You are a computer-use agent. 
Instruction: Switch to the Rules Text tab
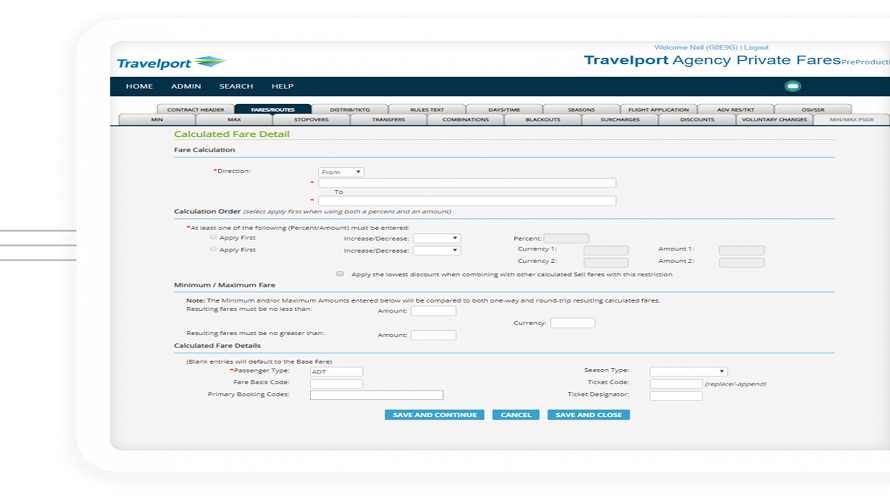[x=427, y=110]
